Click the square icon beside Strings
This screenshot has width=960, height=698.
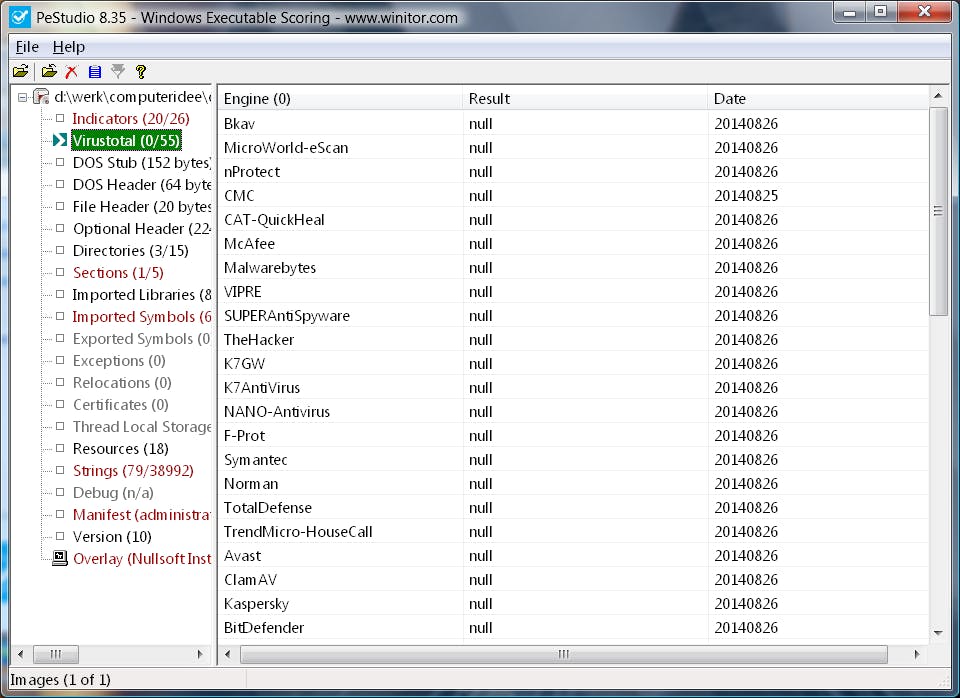[x=60, y=470]
